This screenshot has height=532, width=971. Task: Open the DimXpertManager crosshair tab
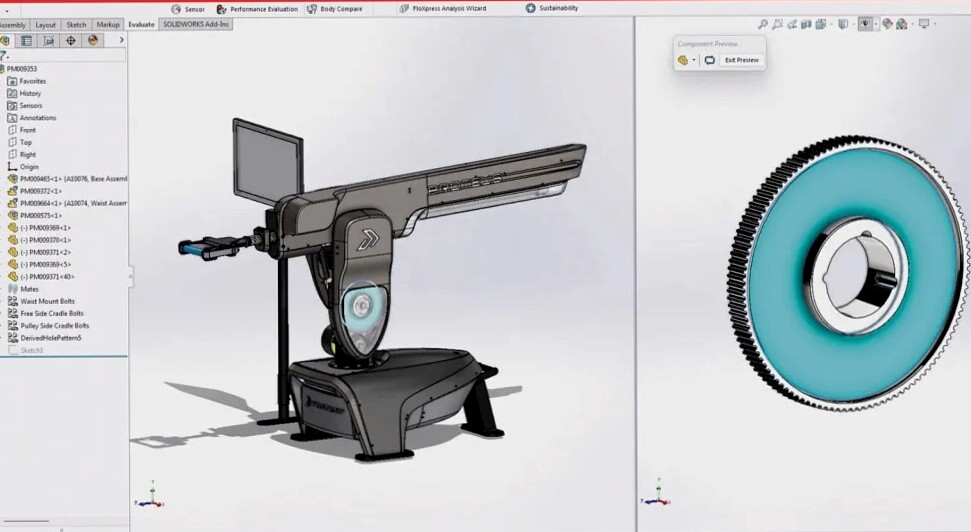71,41
